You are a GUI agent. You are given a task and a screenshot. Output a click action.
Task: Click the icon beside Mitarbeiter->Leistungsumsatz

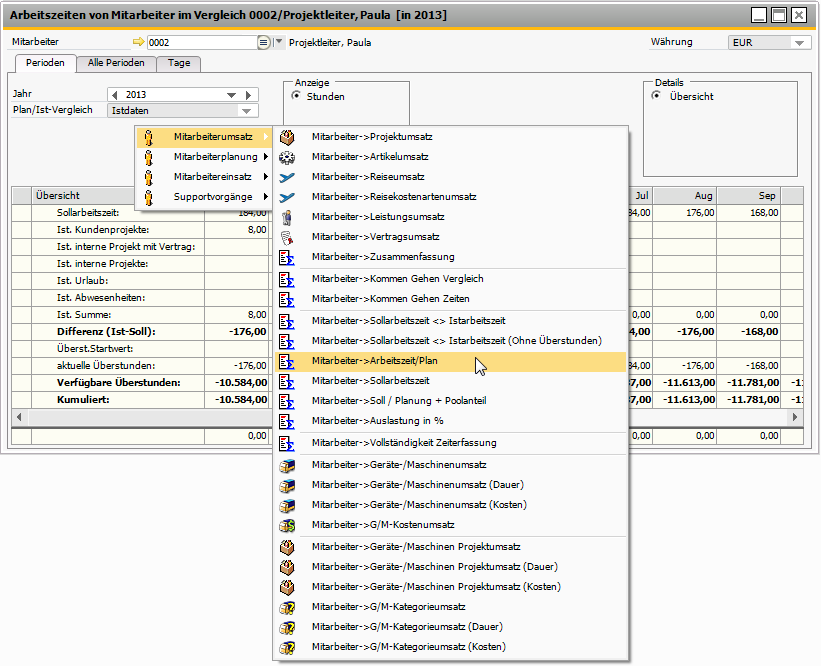click(x=287, y=217)
